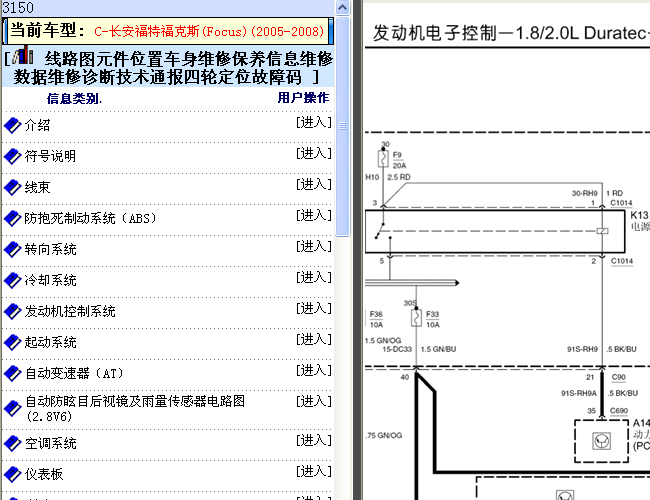Click the book icon beside 符号说明
Image resolution: width=650 pixels, height=500 pixels.
pyautogui.click(x=12, y=156)
